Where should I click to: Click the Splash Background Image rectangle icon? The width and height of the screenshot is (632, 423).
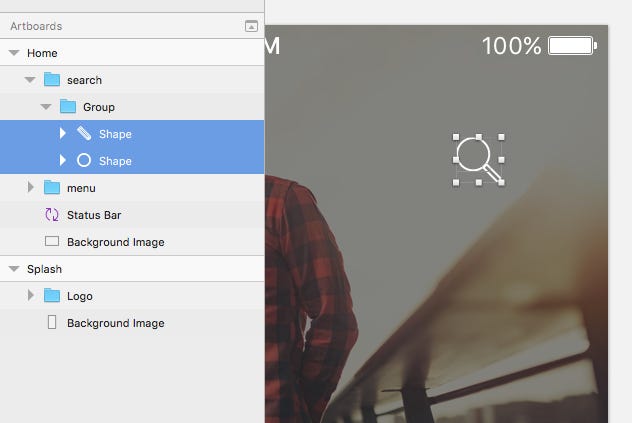coord(52,323)
